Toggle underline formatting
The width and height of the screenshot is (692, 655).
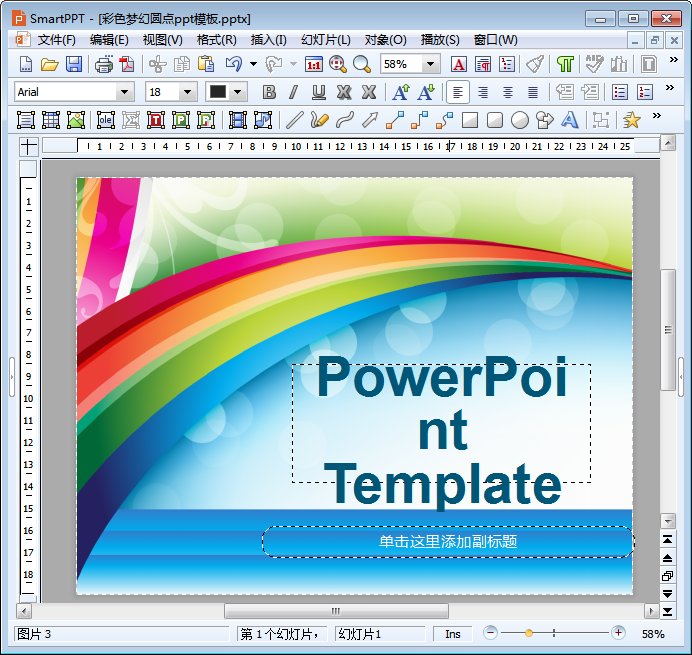(x=319, y=92)
